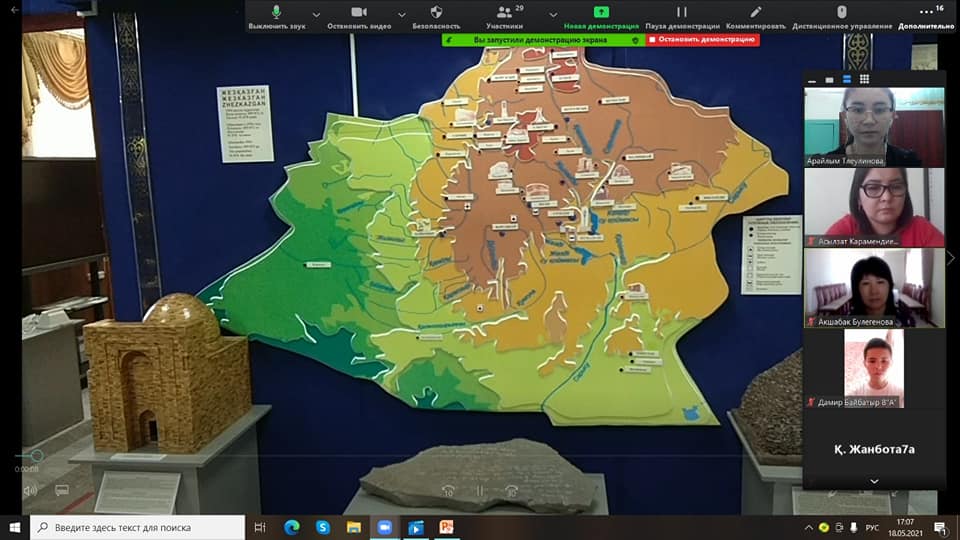Mute microphone with Выключить звук button
This screenshot has width=960, height=540.
(276, 16)
